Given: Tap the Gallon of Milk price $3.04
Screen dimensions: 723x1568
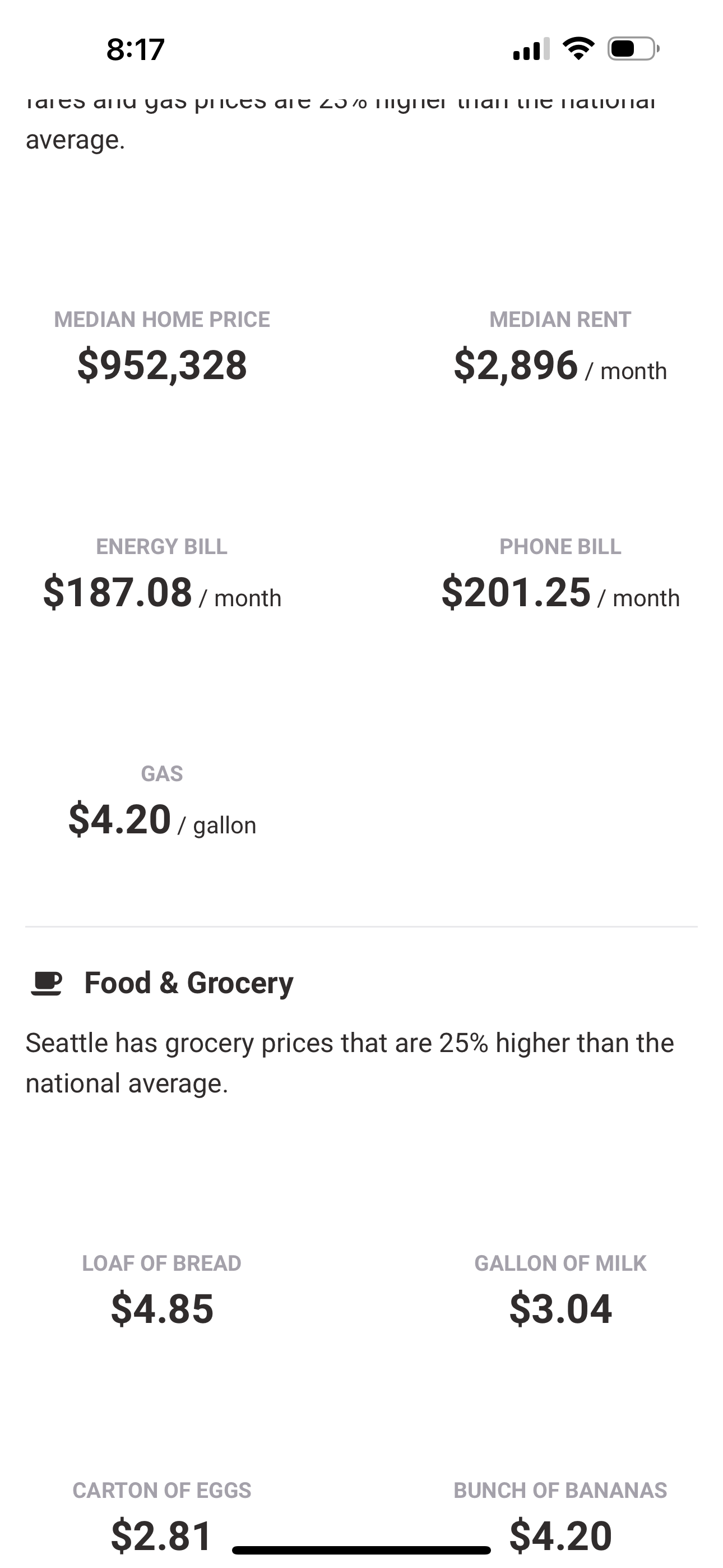Looking at the screenshot, I should [560, 1309].
